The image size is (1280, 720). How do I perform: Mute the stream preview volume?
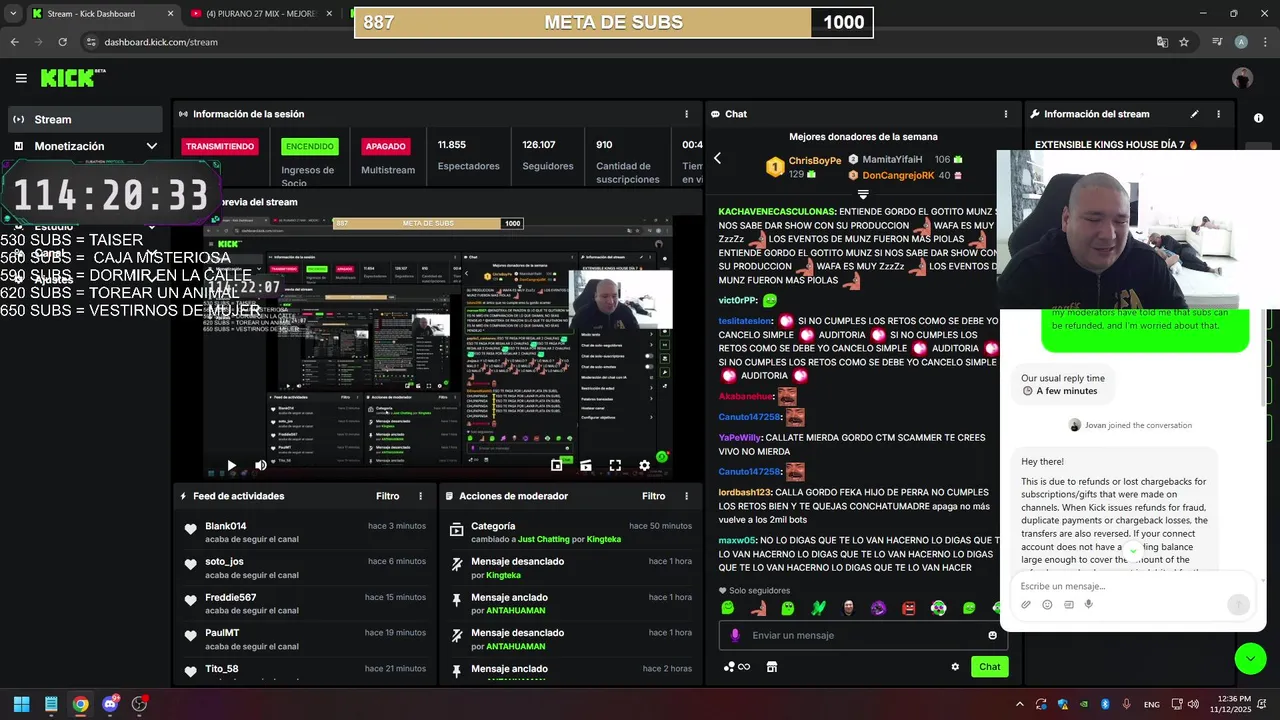(261, 465)
